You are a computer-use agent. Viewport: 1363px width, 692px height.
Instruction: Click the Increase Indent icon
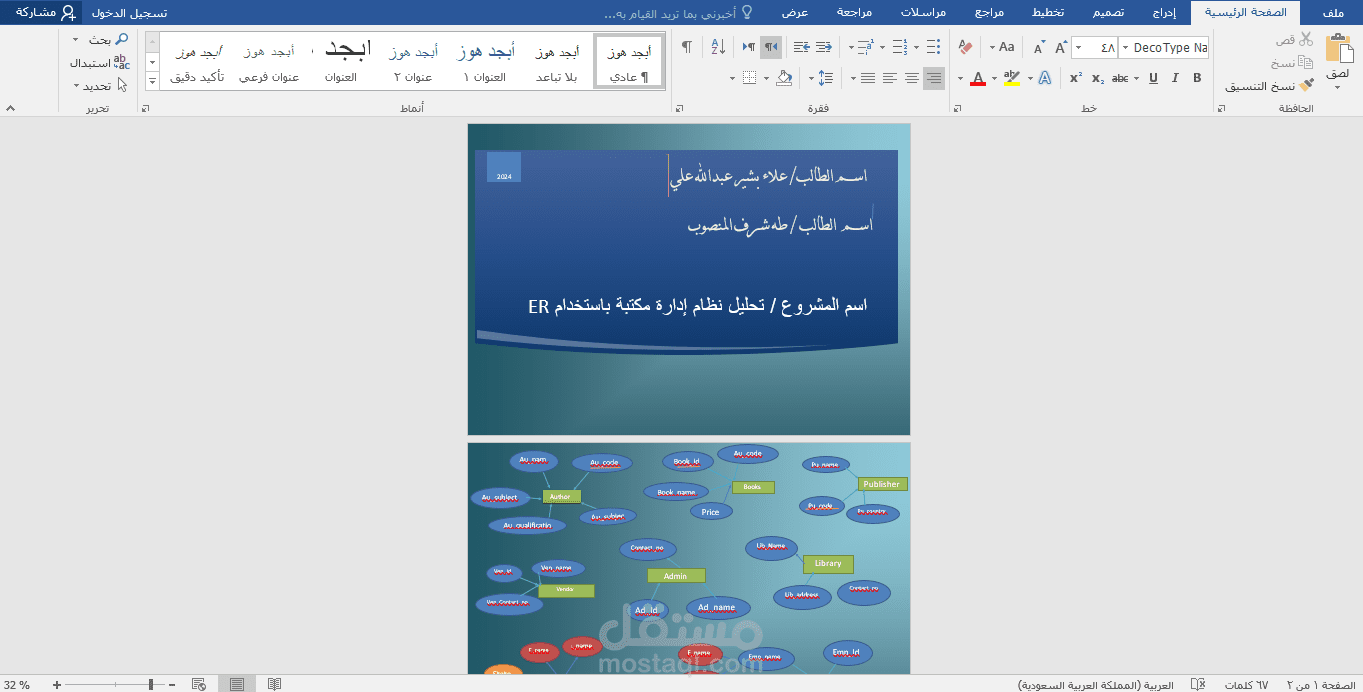[x=800, y=47]
